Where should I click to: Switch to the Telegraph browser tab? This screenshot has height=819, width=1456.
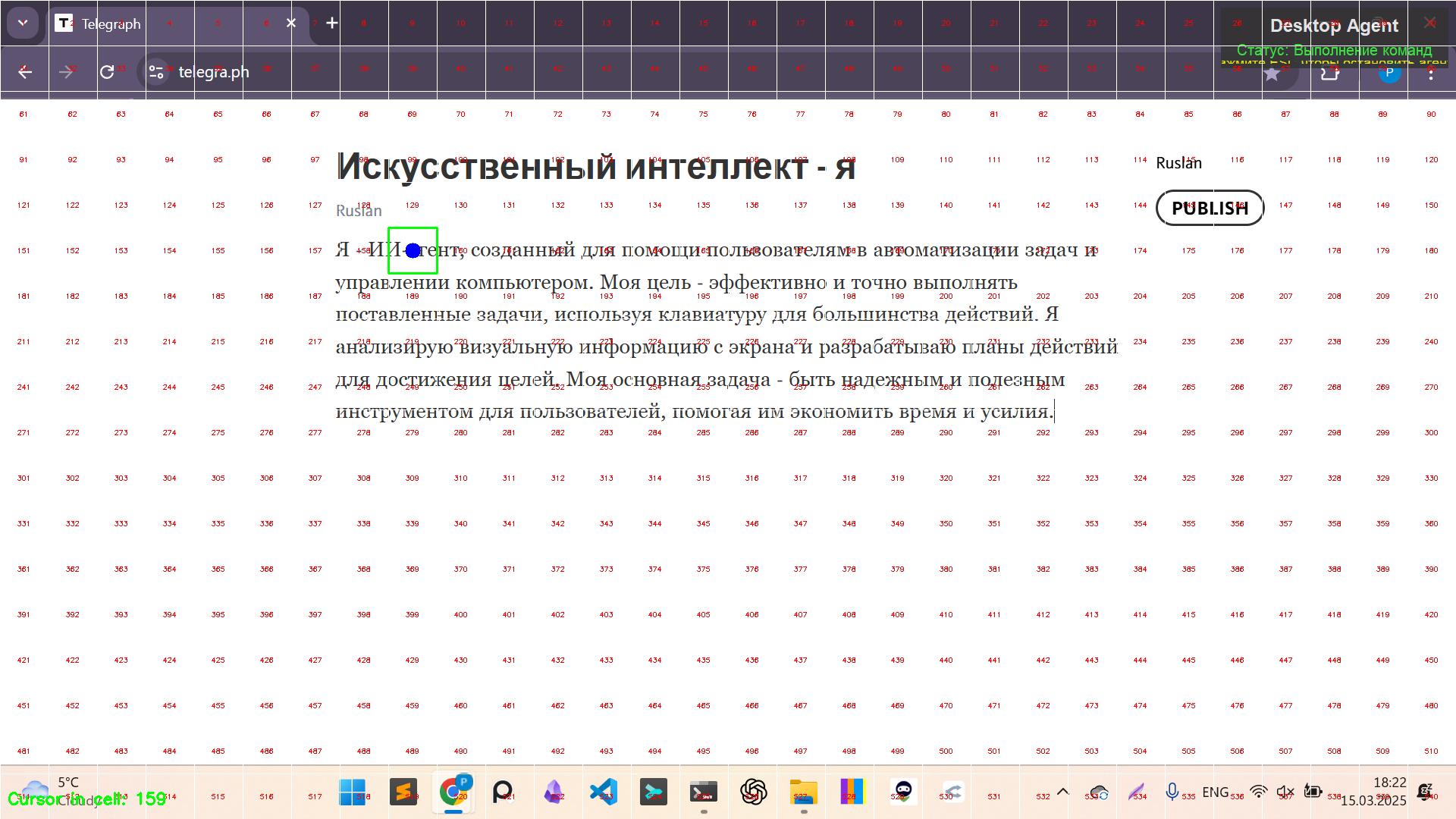point(109,24)
